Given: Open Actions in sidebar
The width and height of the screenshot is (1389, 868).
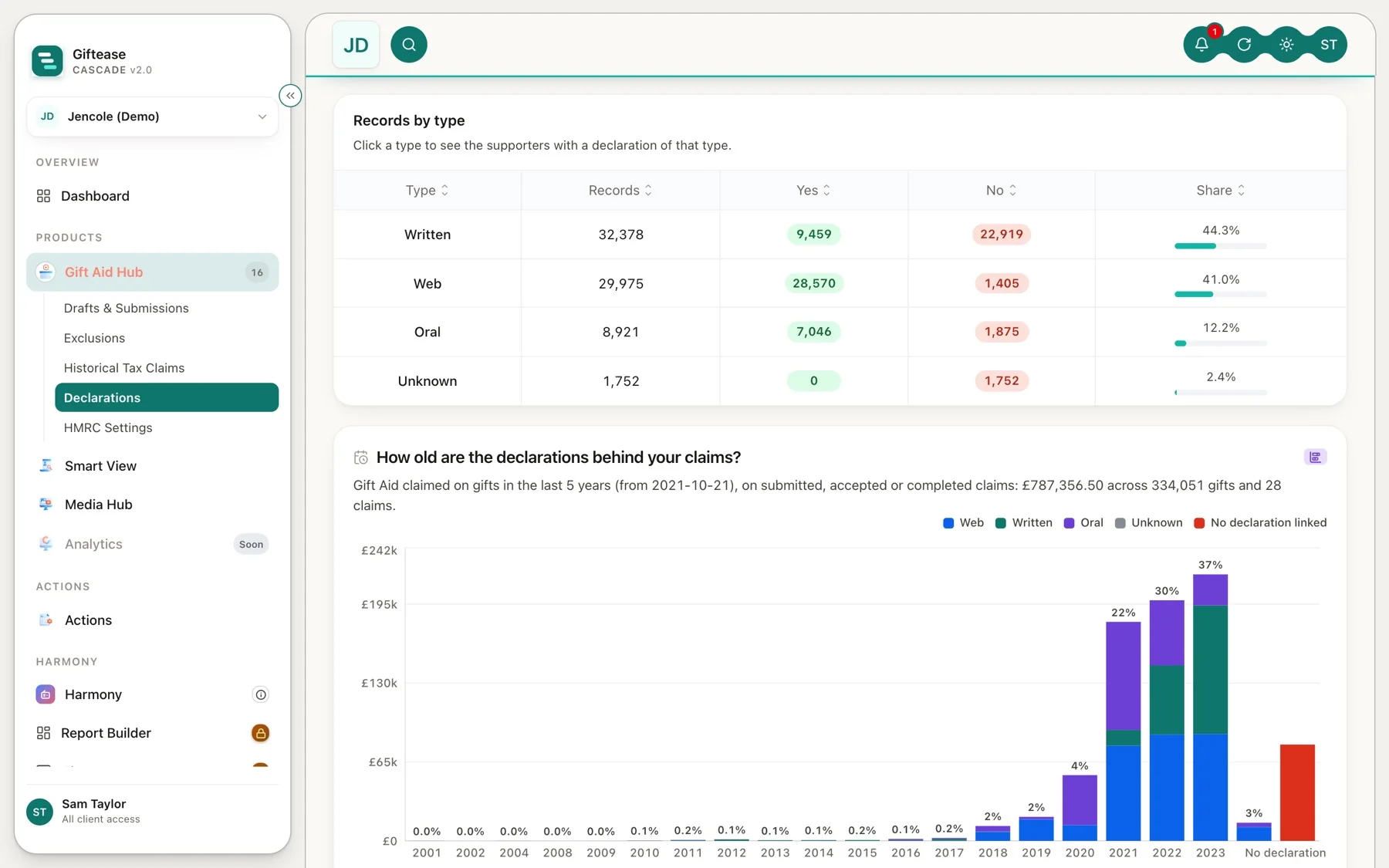Looking at the screenshot, I should tap(153, 620).
